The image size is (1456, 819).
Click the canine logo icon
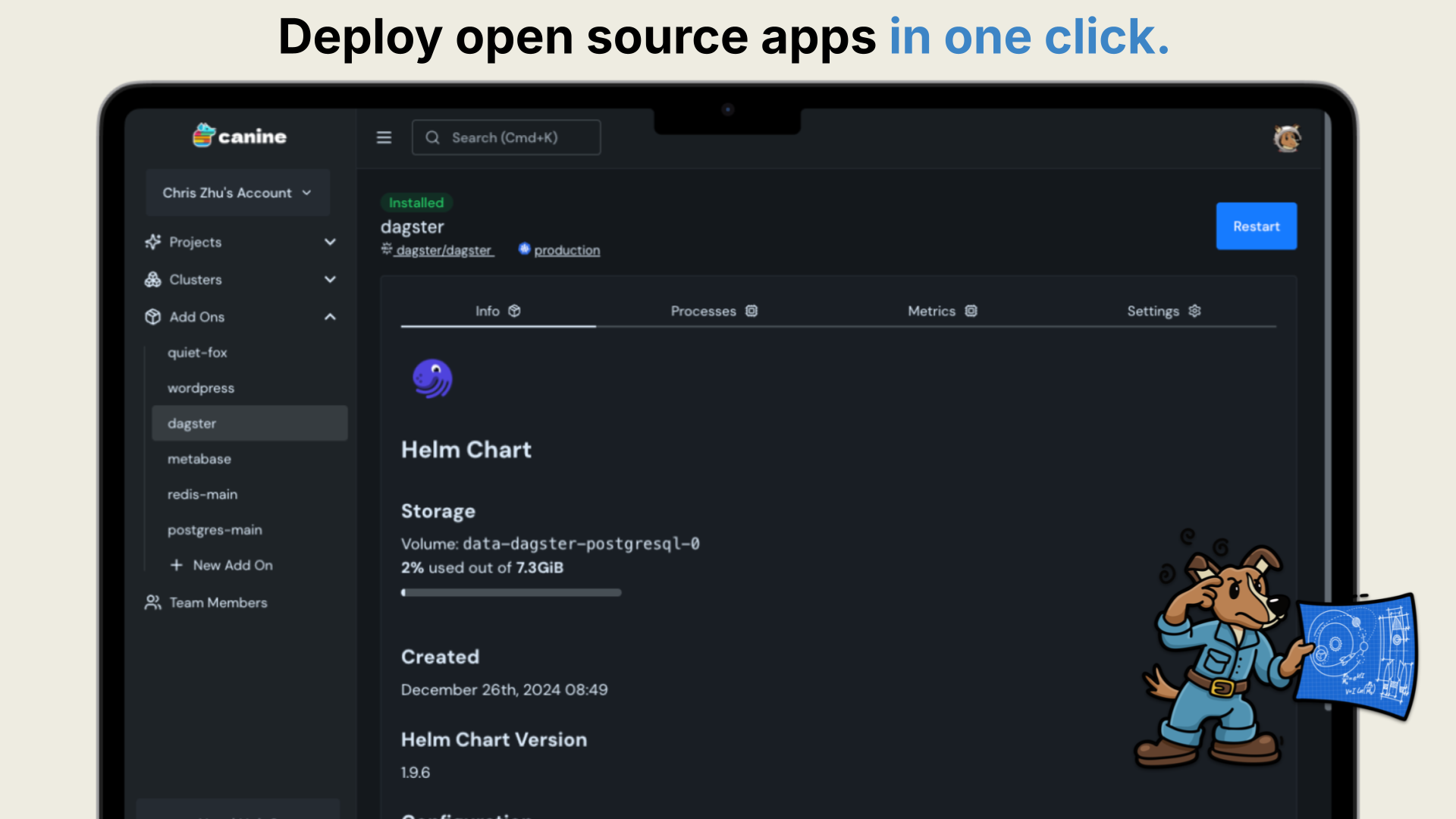pos(204,136)
